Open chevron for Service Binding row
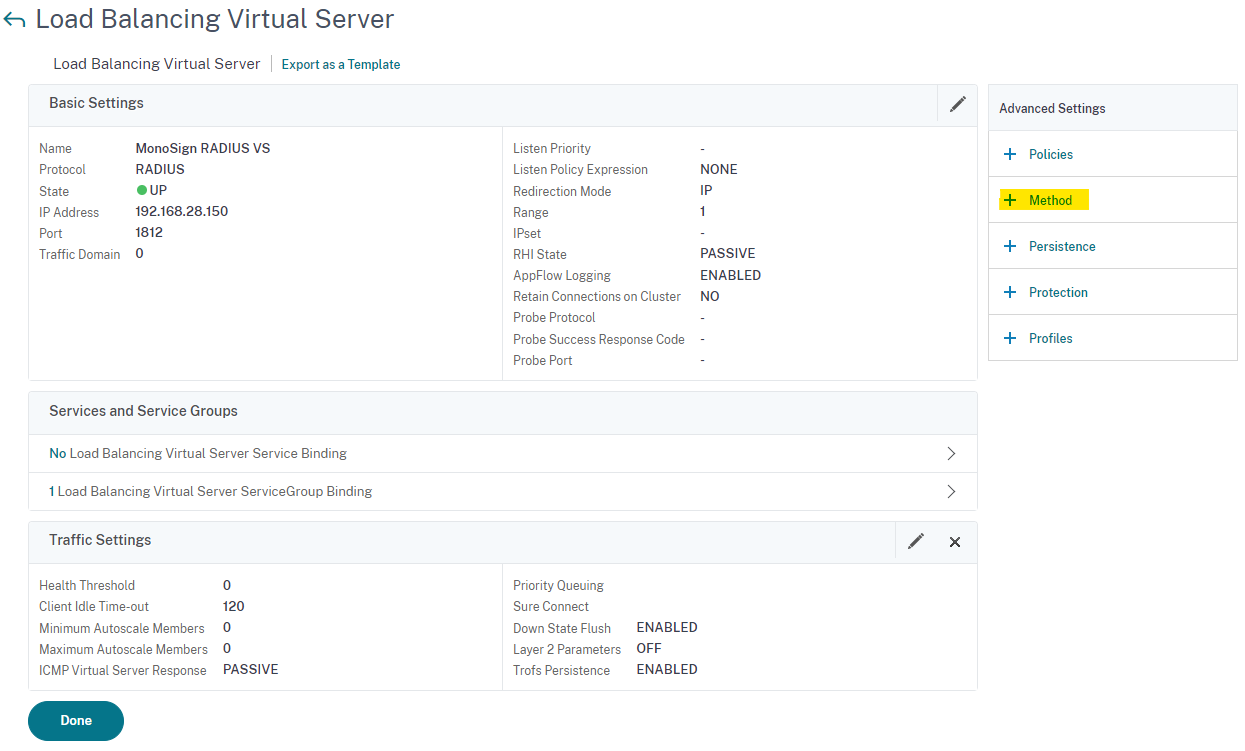Image resolution: width=1245 pixels, height=751 pixels. tap(951, 453)
